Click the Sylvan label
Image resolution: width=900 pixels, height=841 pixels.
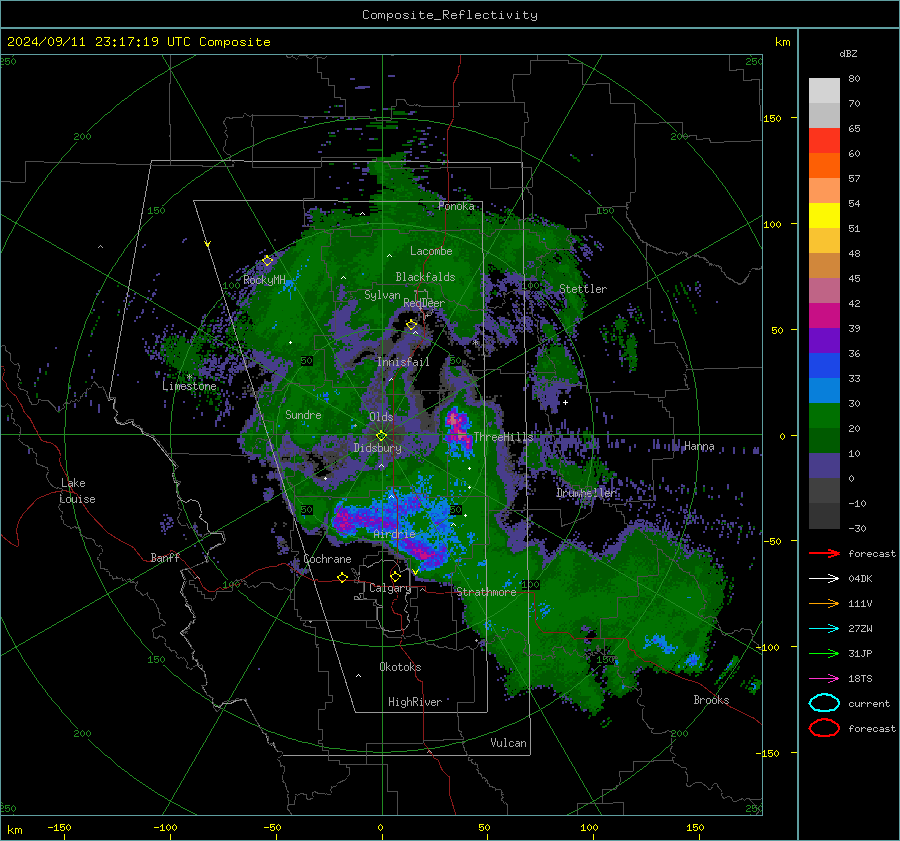tap(382, 295)
